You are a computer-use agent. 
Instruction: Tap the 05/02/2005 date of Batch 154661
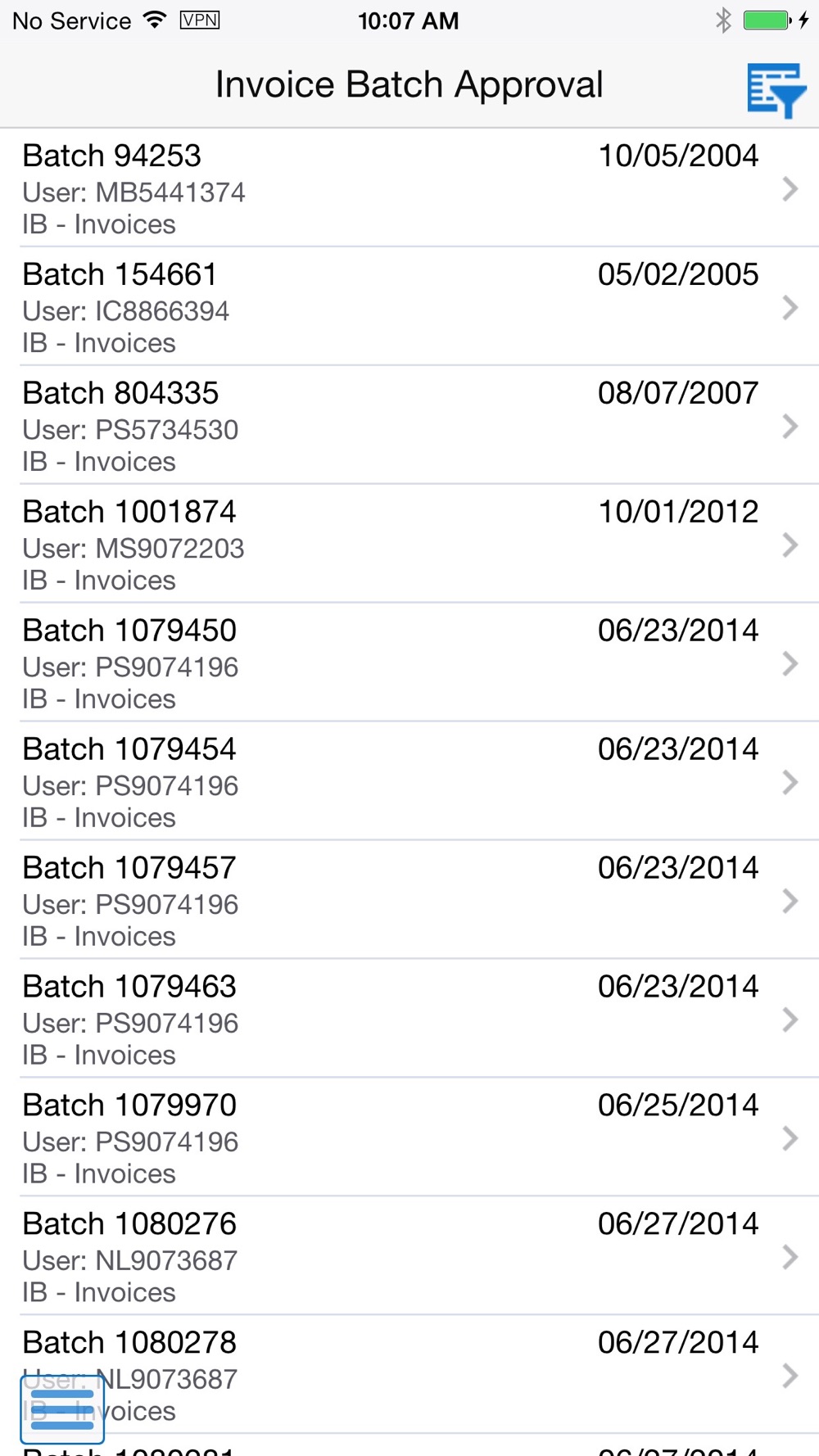tap(678, 274)
